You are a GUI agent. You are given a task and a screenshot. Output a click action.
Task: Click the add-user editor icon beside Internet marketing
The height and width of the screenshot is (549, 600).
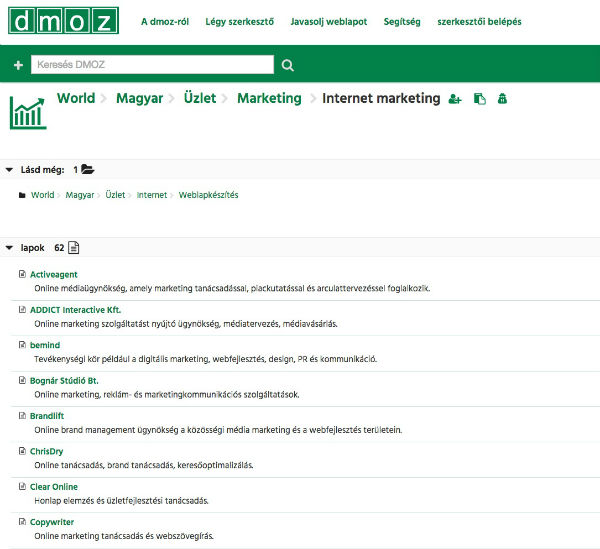click(x=455, y=99)
